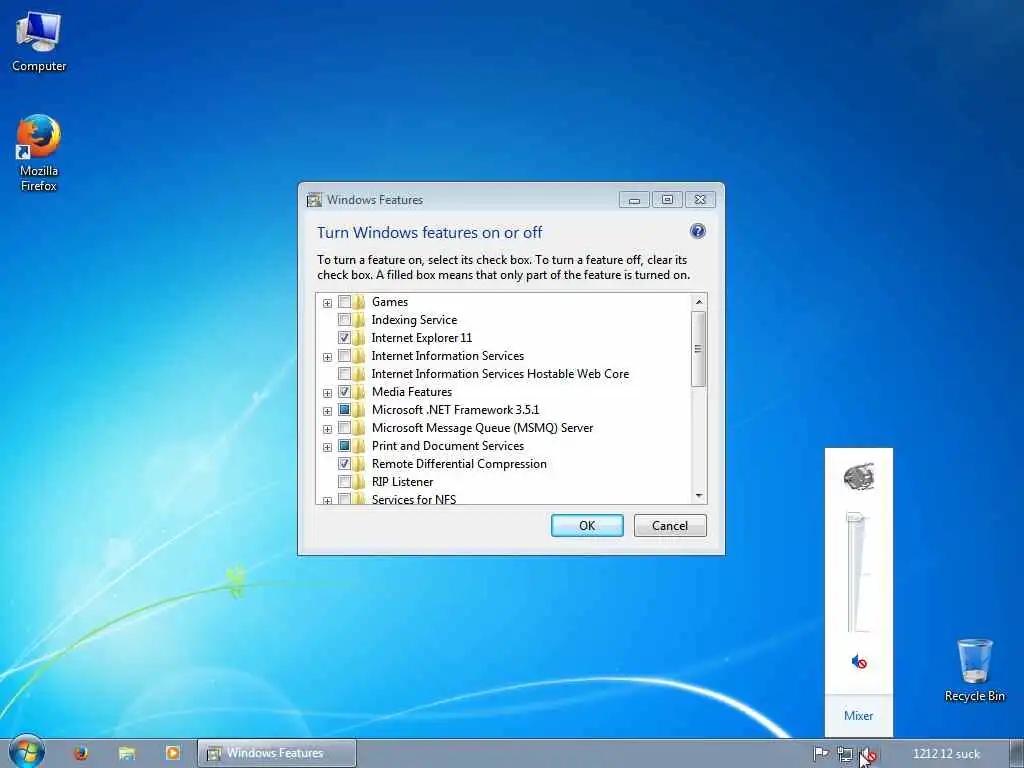
Task: Select the Media Features label
Action: click(x=411, y=392)
